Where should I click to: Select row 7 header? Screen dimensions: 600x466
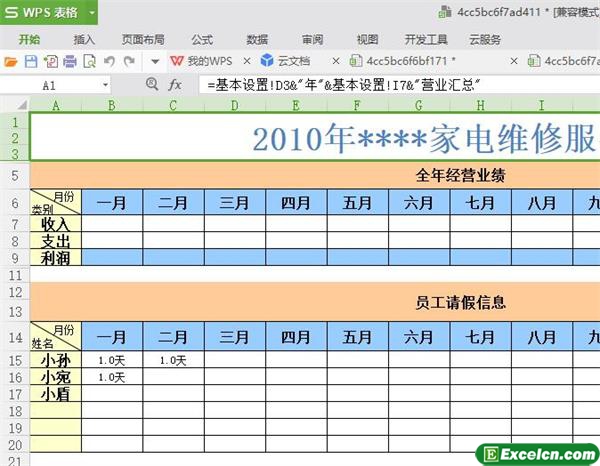15,224
